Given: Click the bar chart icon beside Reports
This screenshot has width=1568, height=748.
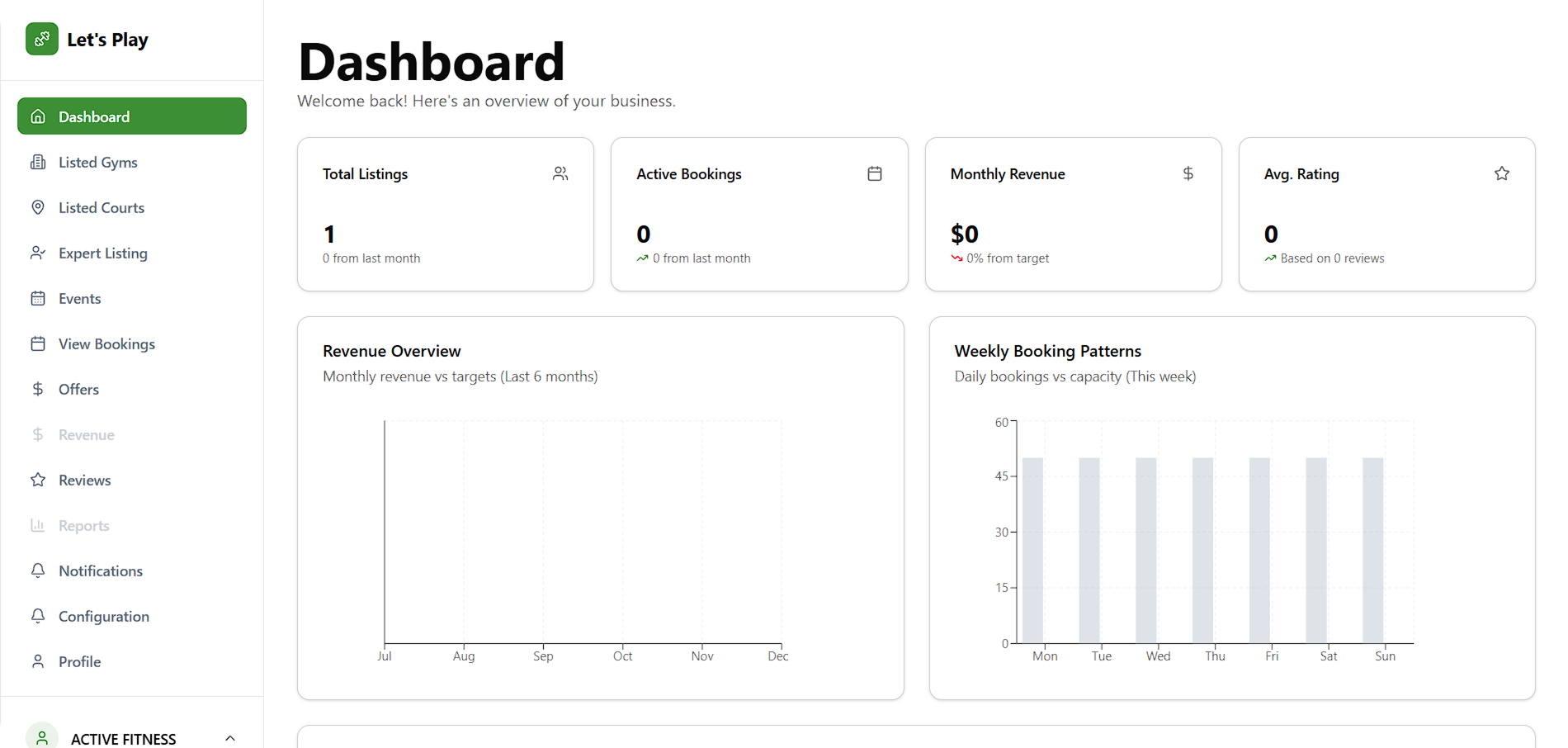Looking at the screenshot, I should [x=38, y=525].
